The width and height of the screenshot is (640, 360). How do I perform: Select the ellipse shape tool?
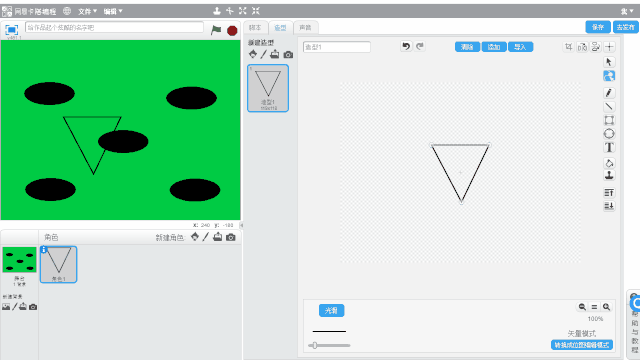[x=609, y=133]
